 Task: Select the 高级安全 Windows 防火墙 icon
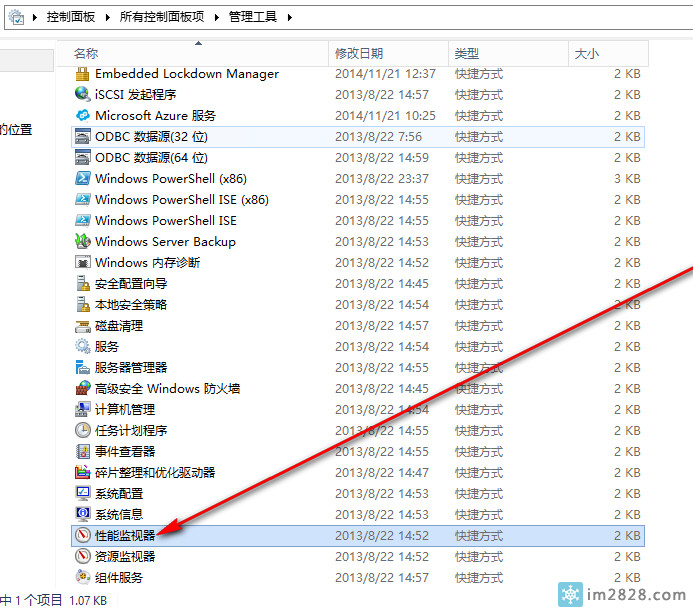[x=82, y=388]
